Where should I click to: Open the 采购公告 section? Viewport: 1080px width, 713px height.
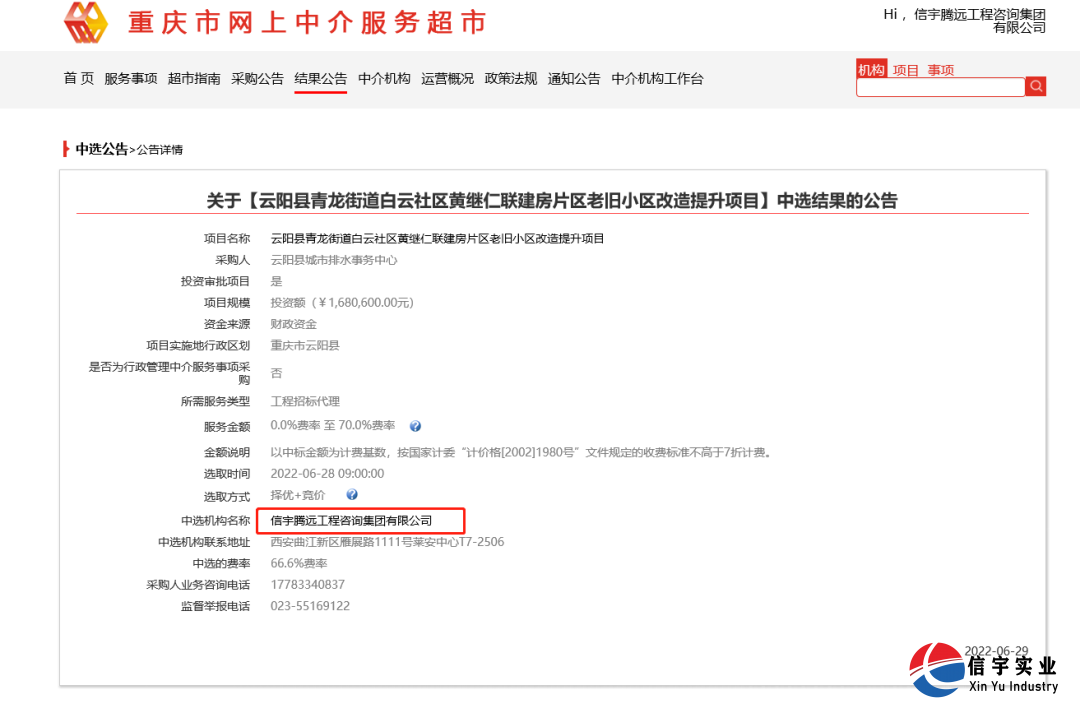pos(257,79)
